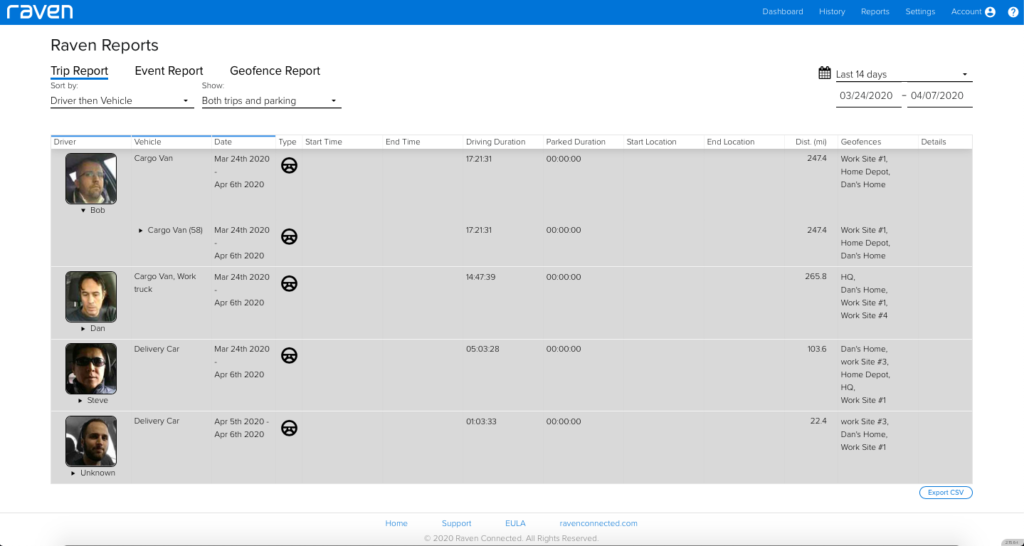Click steering wheel icon in Unknown driver's row
1024x546 pixels.
(x=289, y=428)
